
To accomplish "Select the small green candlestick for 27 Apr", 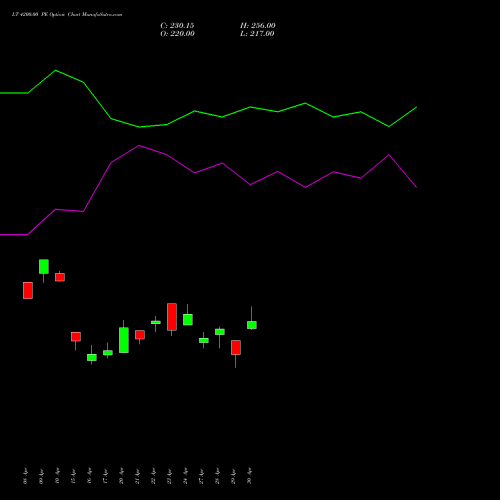I will coord(204,340).
